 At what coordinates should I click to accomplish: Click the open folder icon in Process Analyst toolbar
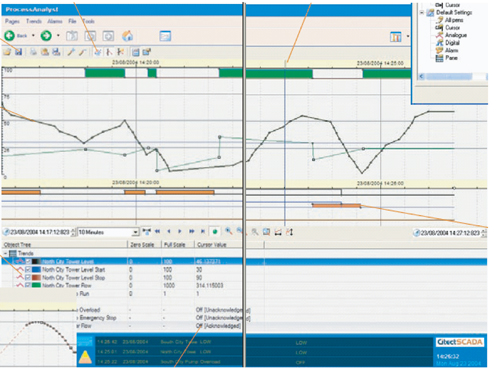[x=7, y=52]
